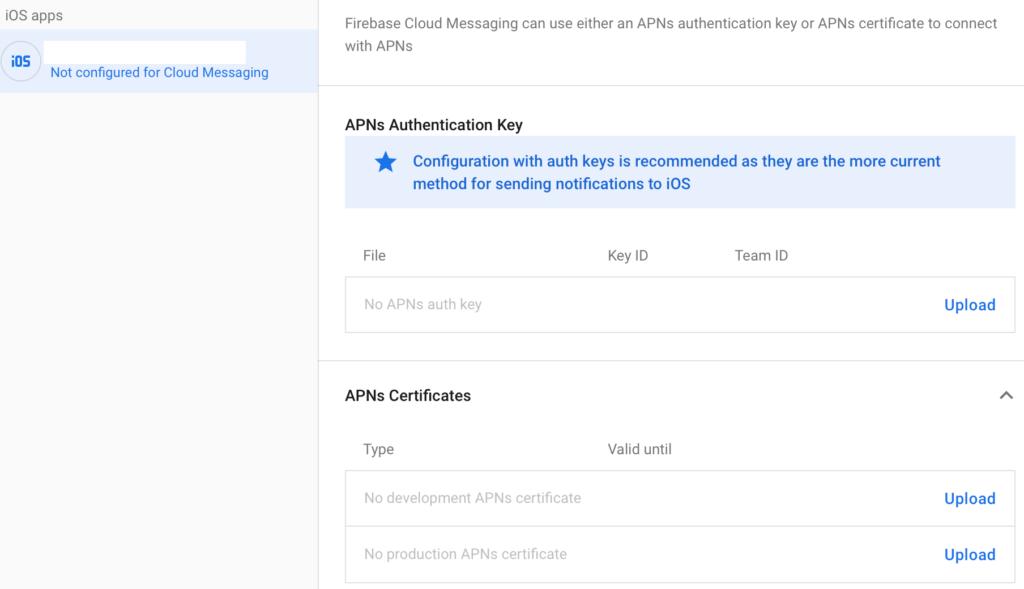Select the 'Not configured for Cloud Messaging' text
Viewport: 1024px width, 589px height.
click(x=159, y=73)
